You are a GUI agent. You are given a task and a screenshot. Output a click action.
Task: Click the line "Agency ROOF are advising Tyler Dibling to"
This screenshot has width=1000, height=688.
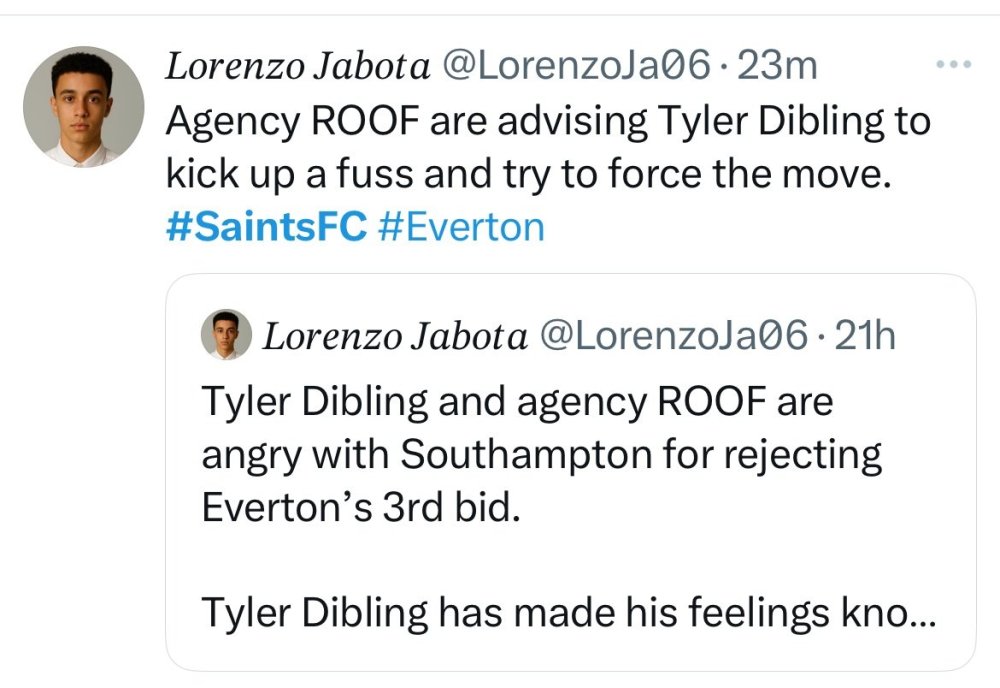coord(548,122)
